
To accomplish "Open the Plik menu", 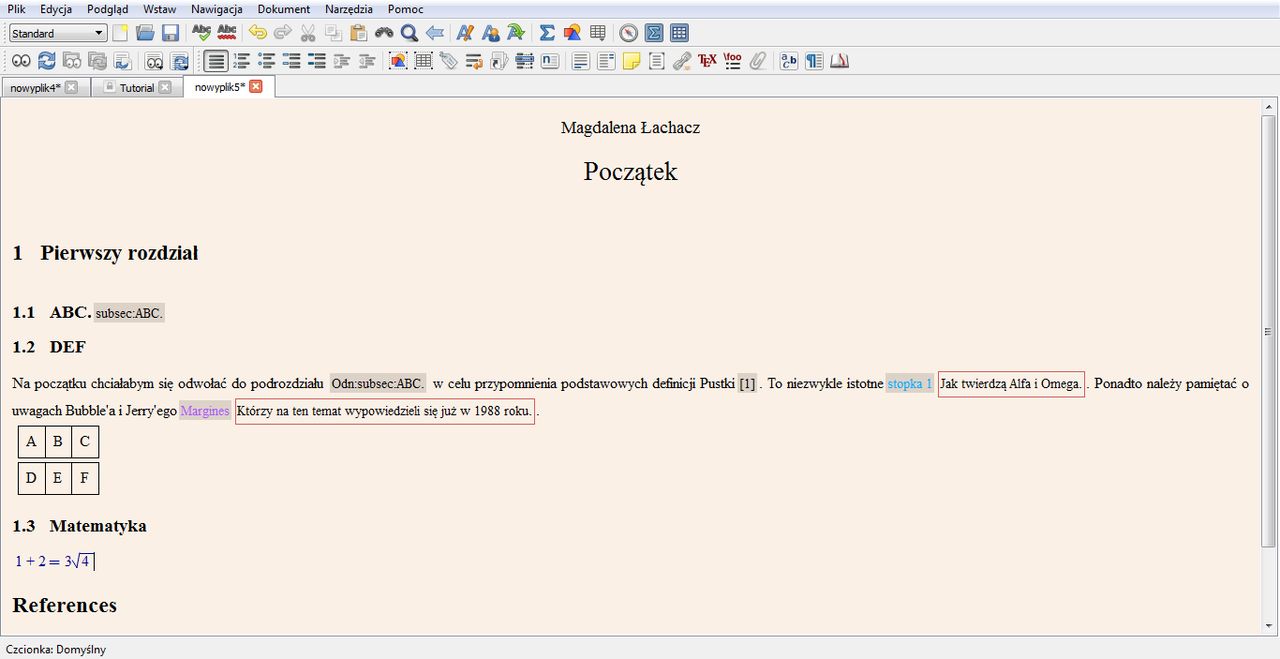I will (x=16, y=9).
